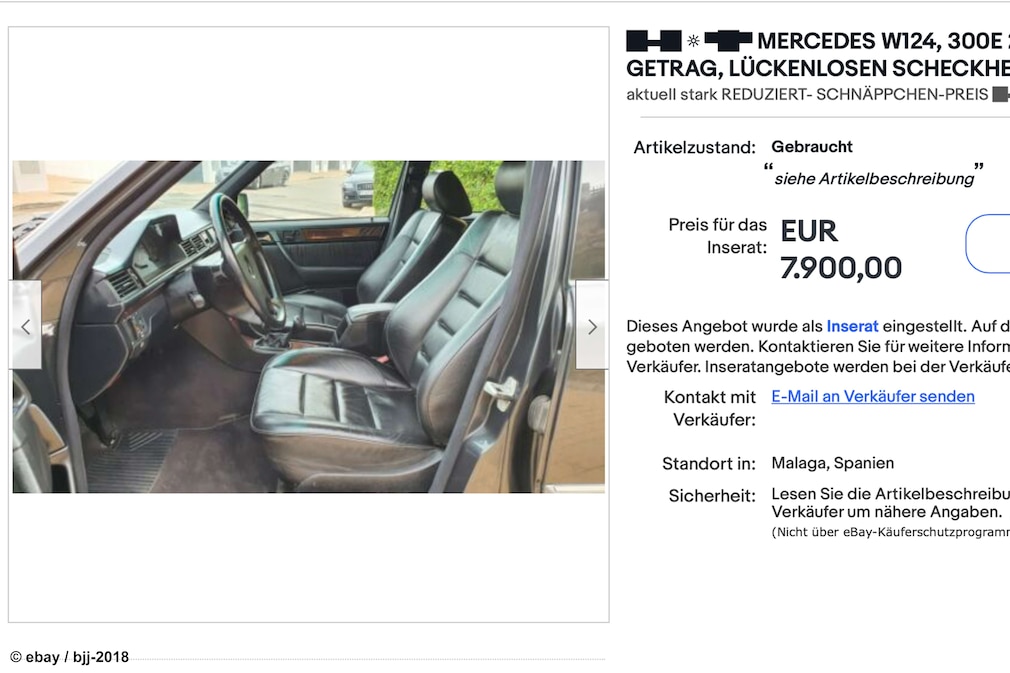Click the outlined button beside the price
Viewport: 1010px width, 673px height.
coord(988,243)
